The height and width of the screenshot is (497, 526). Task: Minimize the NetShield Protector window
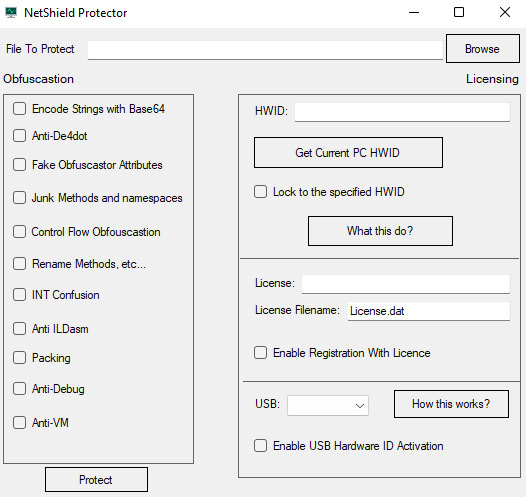click(414, 13)
